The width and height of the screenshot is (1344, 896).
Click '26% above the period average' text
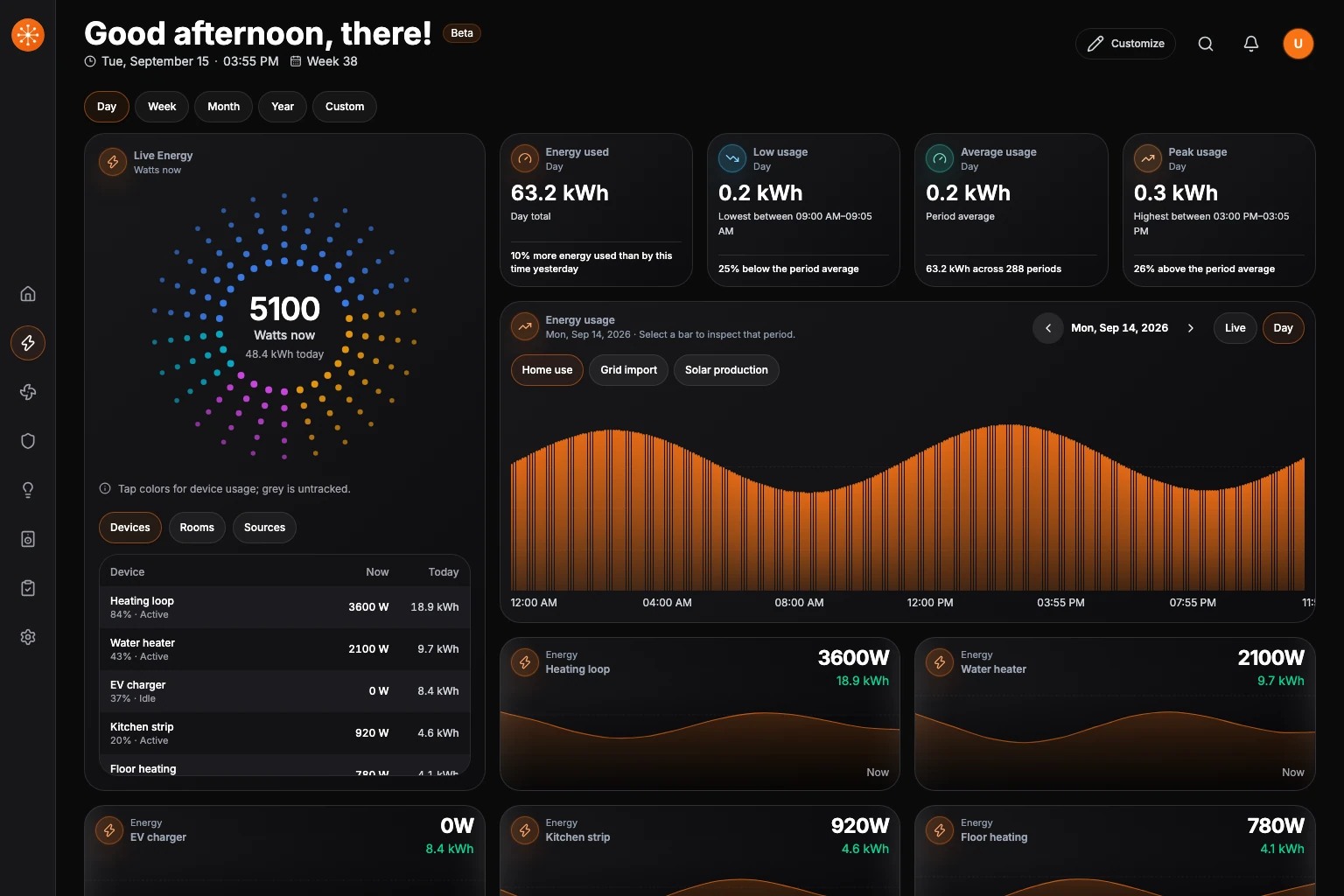point(1204,269)
